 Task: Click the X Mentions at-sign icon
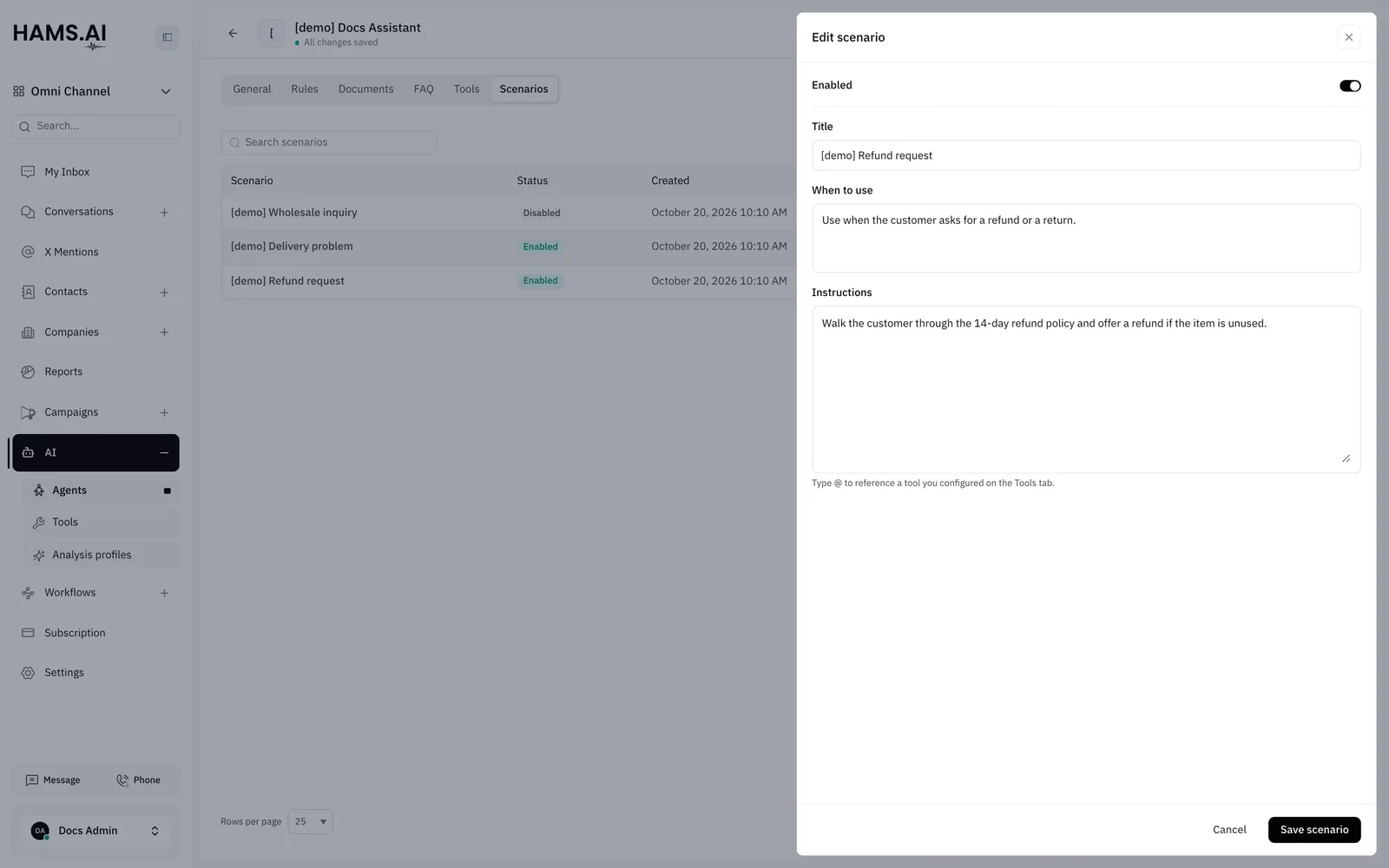28,252
